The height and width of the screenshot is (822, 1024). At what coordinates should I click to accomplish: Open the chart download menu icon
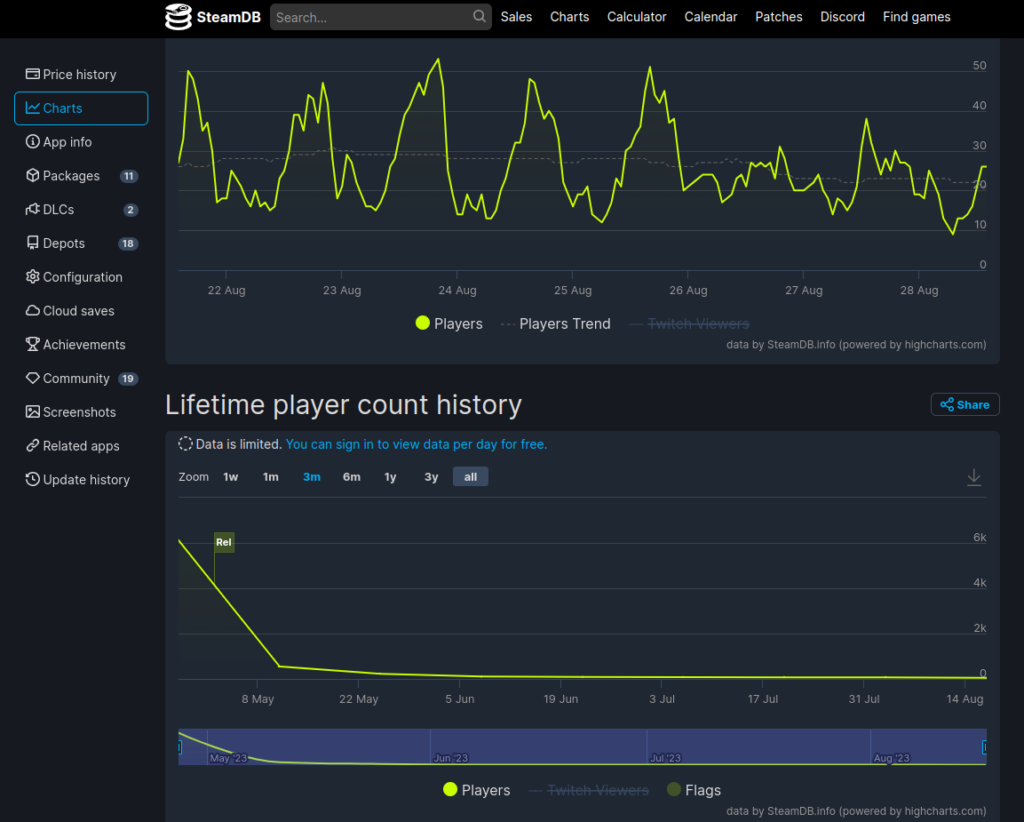[974, 478]
